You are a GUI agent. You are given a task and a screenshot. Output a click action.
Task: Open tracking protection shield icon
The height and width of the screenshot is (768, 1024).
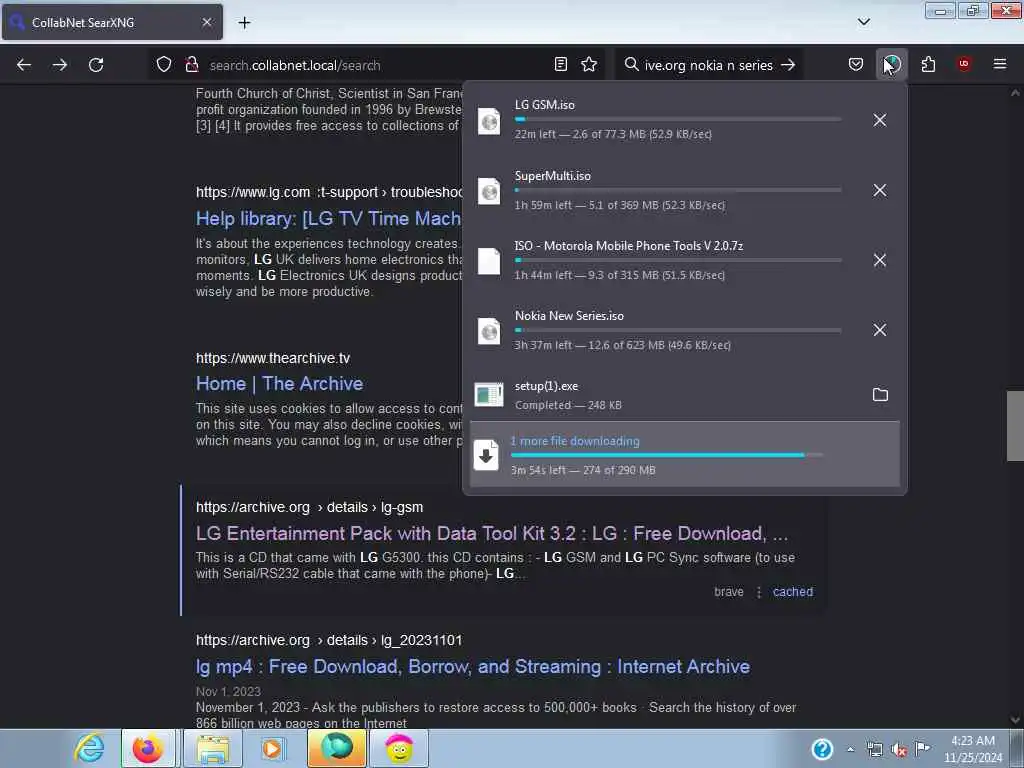(x=164, y=65)
